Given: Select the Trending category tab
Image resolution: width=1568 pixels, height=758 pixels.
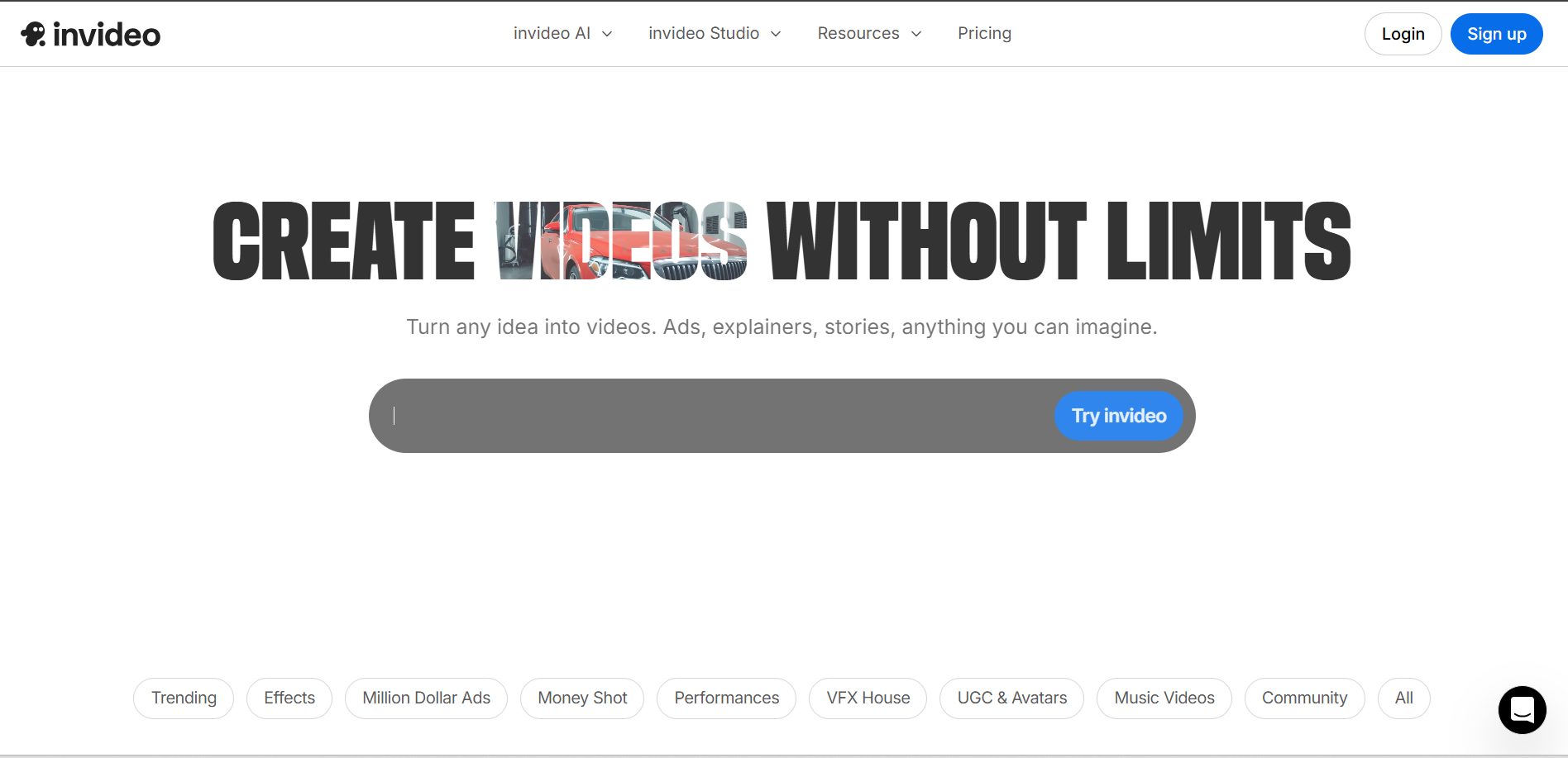Looking at the screenshot, I should (184, 698).
